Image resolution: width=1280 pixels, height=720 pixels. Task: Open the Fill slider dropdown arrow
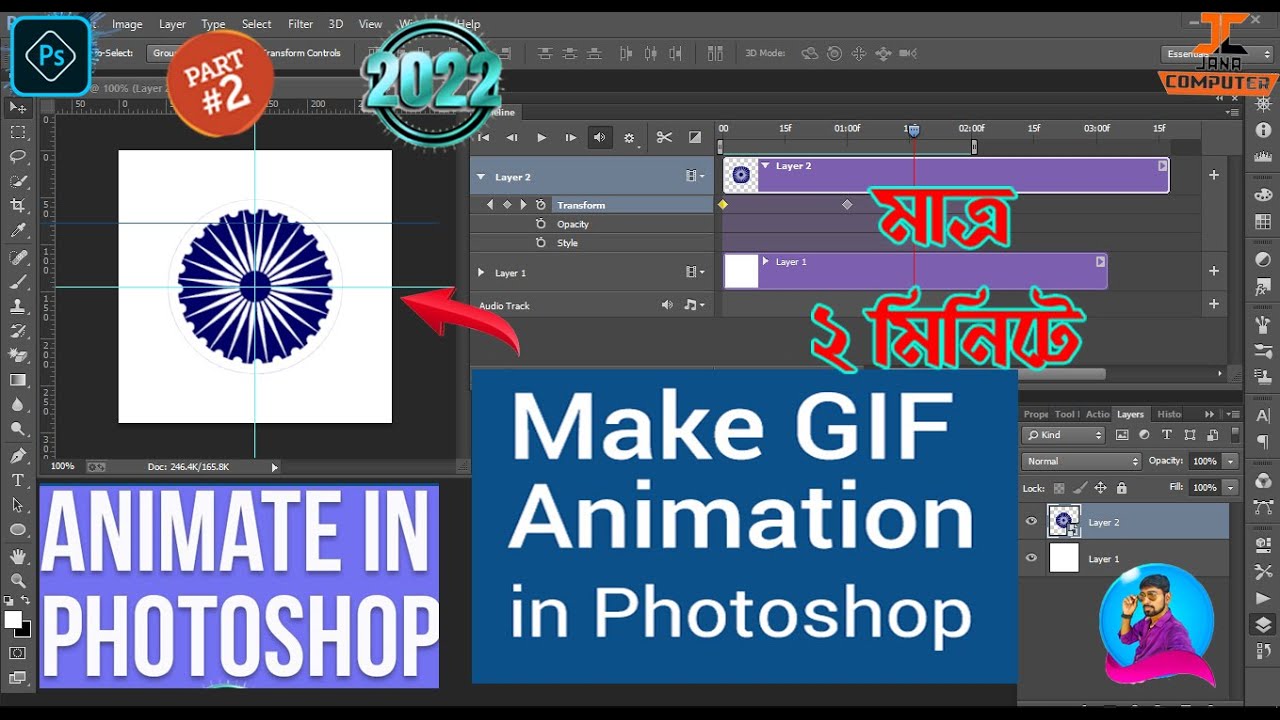(x=1231, y=487)
